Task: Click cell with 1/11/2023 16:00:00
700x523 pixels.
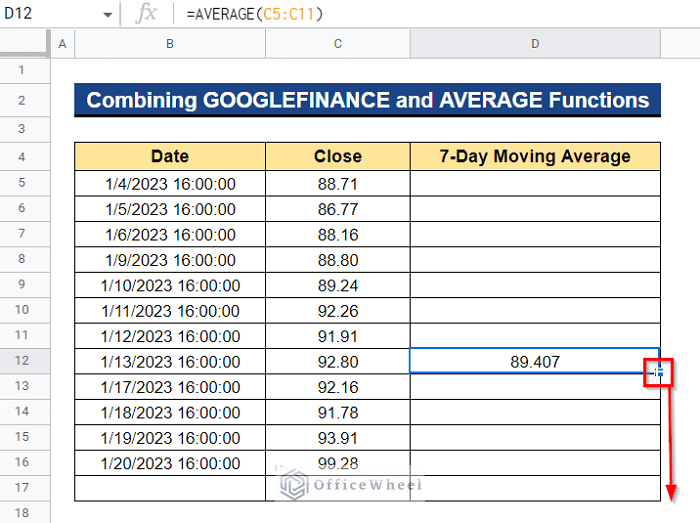Action: pos(170,311)
